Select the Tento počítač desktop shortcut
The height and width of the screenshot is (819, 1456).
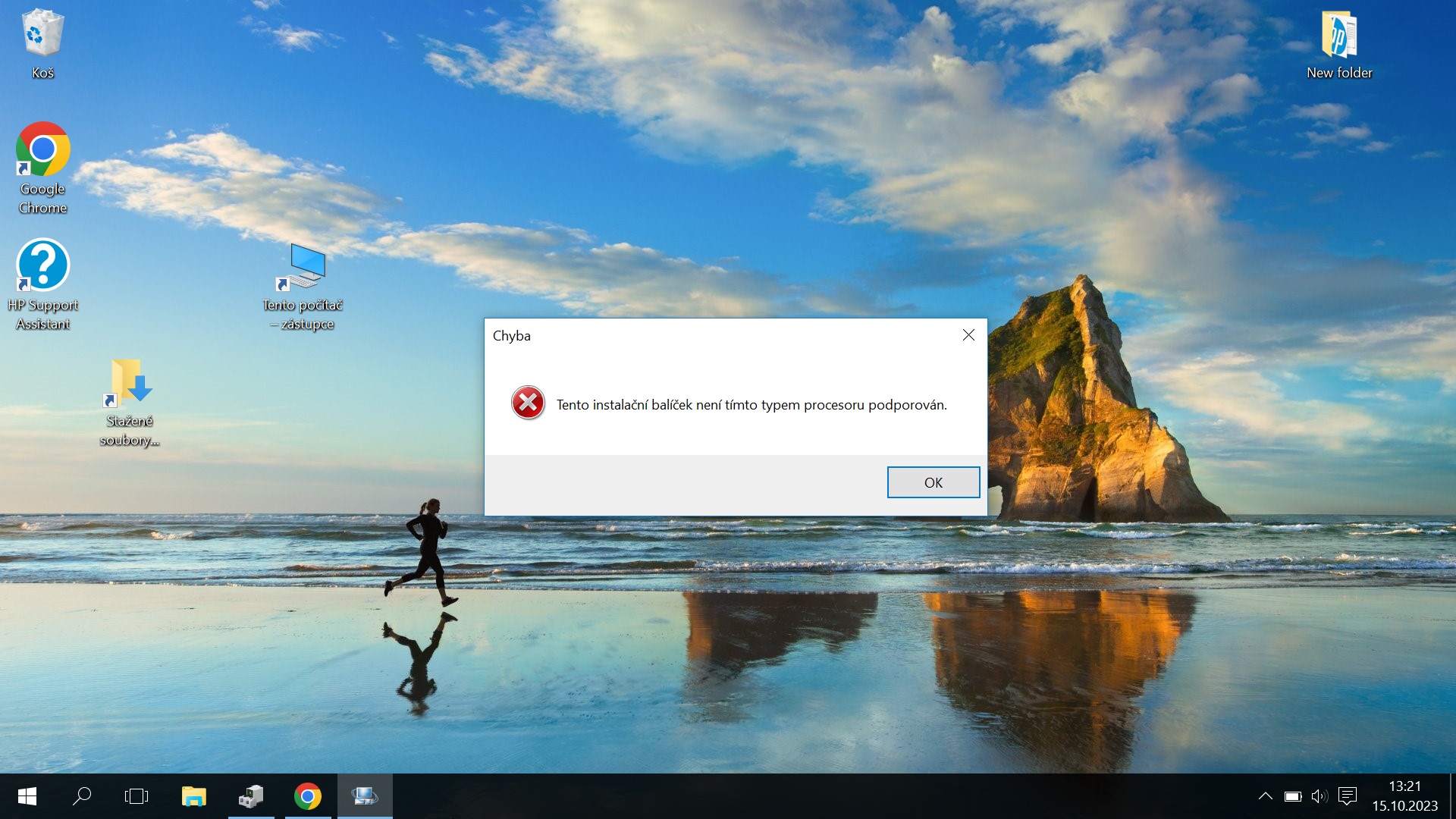[305, 267]
